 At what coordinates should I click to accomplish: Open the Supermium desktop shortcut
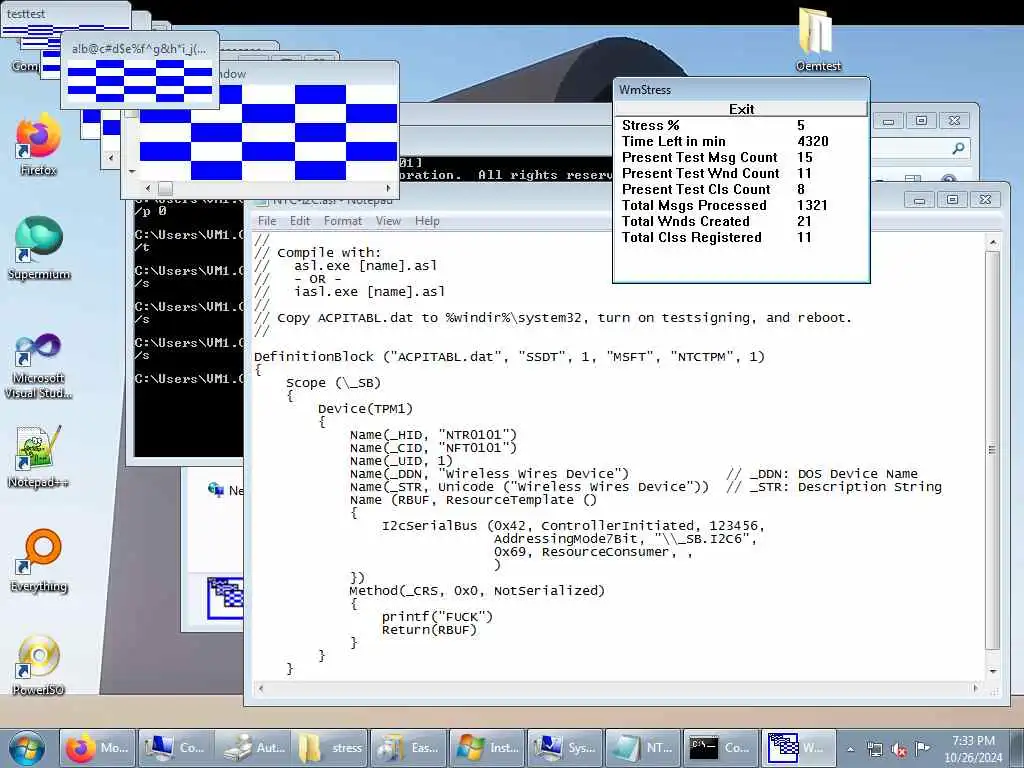[39, 249]
